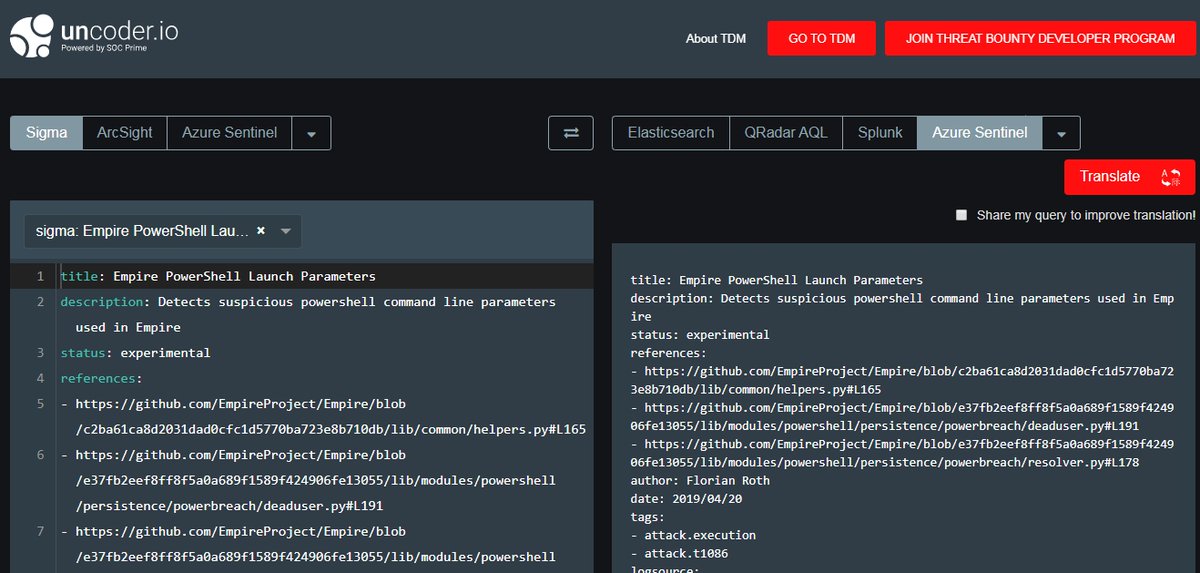The width and height of the screenshot is (1200, 573).
Task: Enable Share my query checkbox
Action: 961,215
